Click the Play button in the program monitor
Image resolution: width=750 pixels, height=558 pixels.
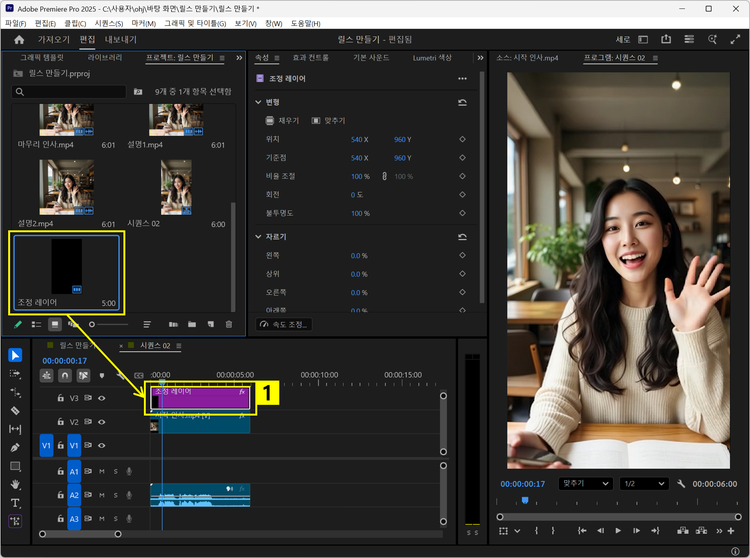click(x=619, y=531)
